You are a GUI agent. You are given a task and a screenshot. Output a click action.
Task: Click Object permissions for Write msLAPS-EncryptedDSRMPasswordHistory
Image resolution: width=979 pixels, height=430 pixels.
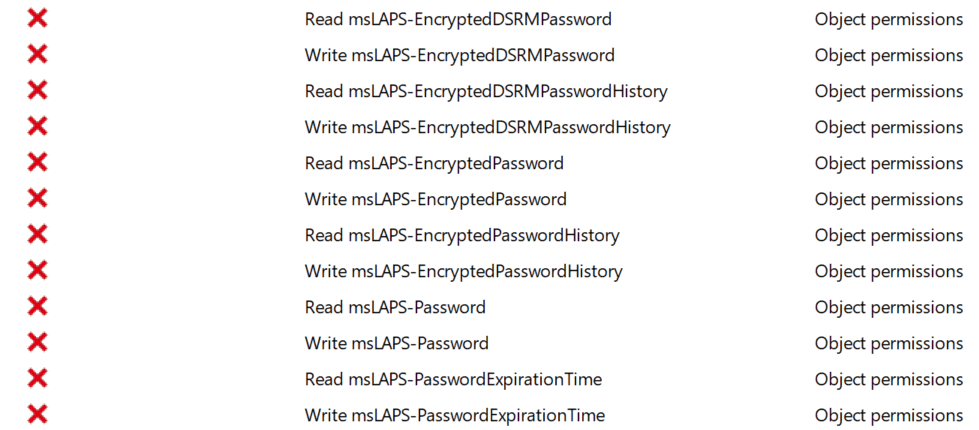point(889,127)
